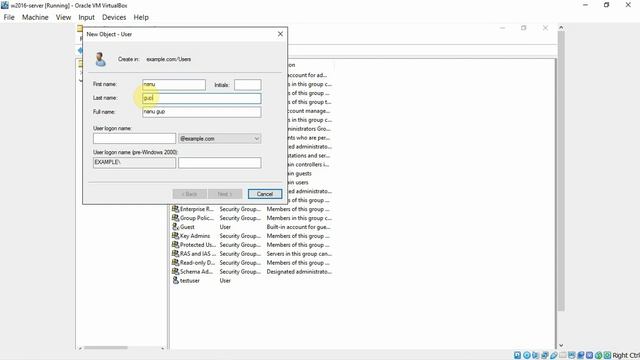Click the Full name input field
The image size is (640, 360).
pos(202,112)
